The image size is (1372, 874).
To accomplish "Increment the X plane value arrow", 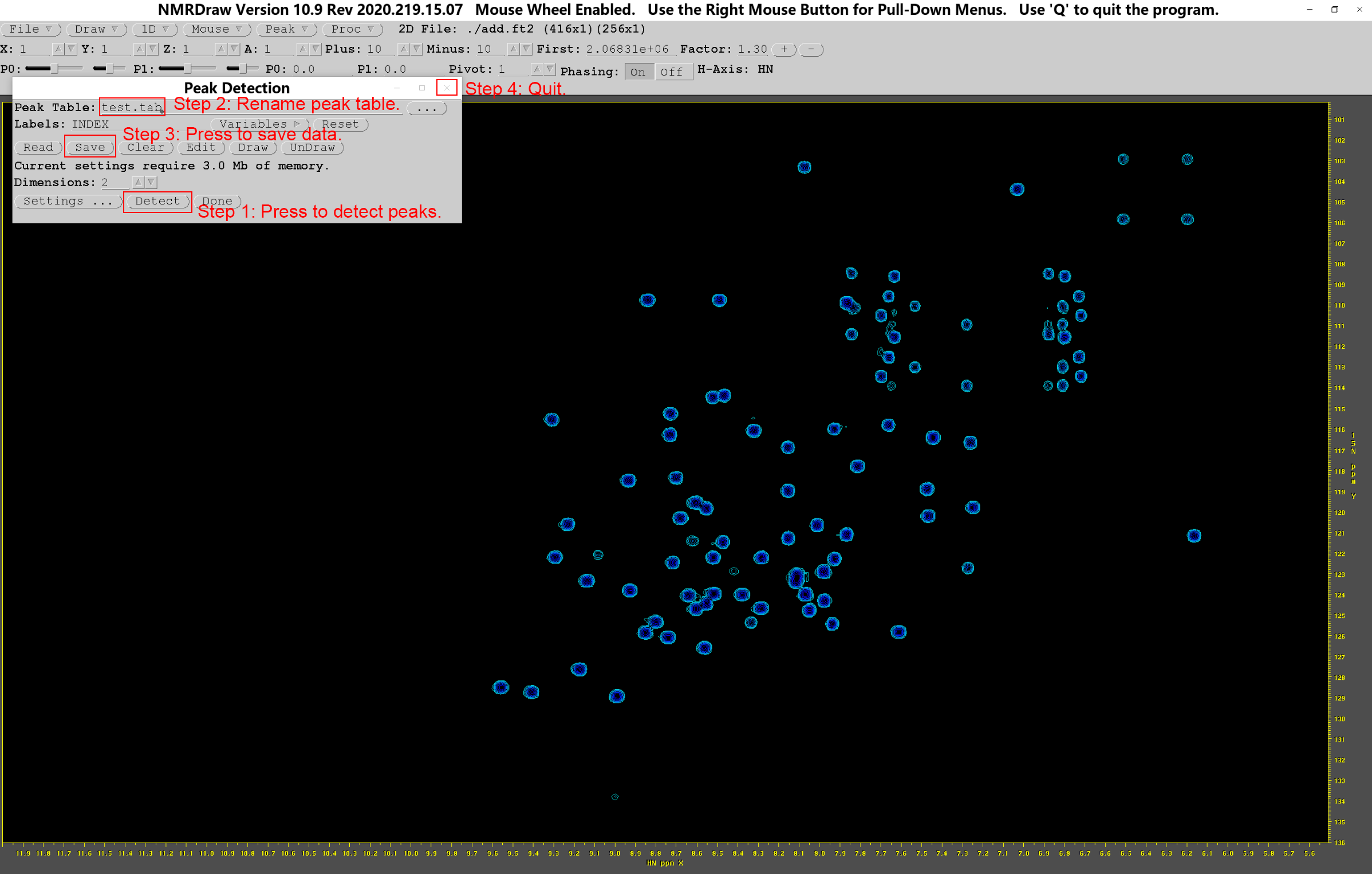I will pos(58,49).
